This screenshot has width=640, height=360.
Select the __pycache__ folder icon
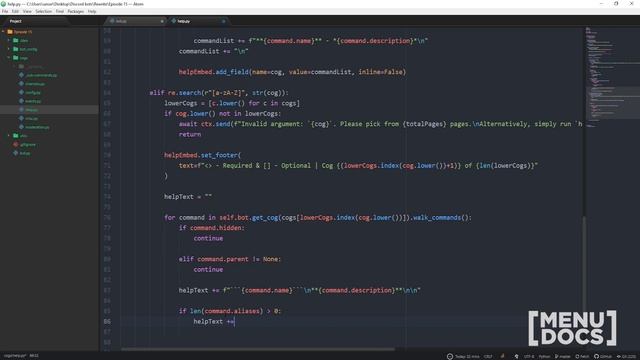point(21,67)
